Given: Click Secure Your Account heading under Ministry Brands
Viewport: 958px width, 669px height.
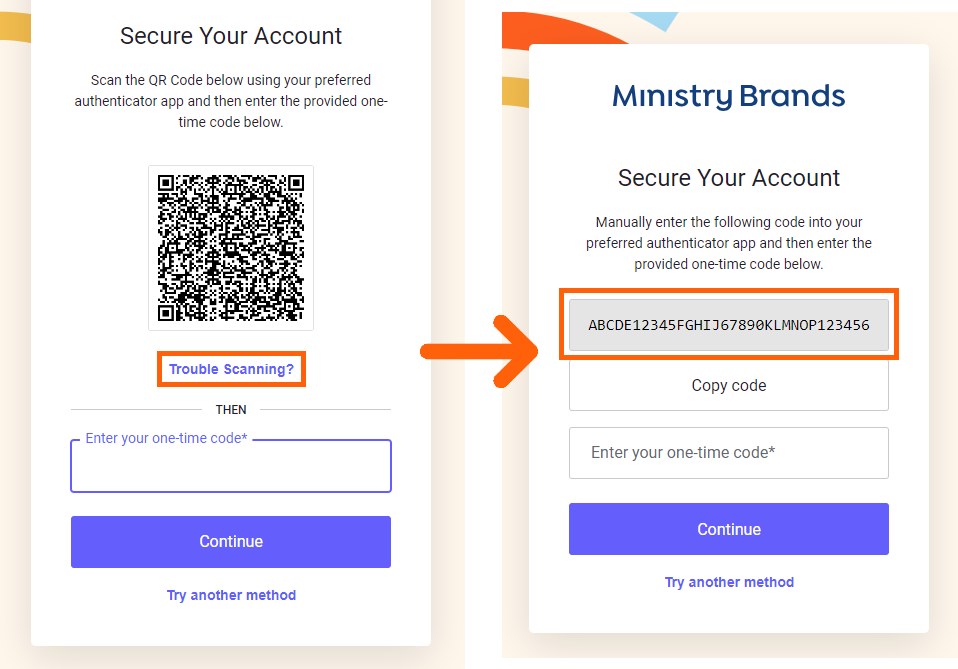Looking at the screenshot, I should [x=729, y=178].
